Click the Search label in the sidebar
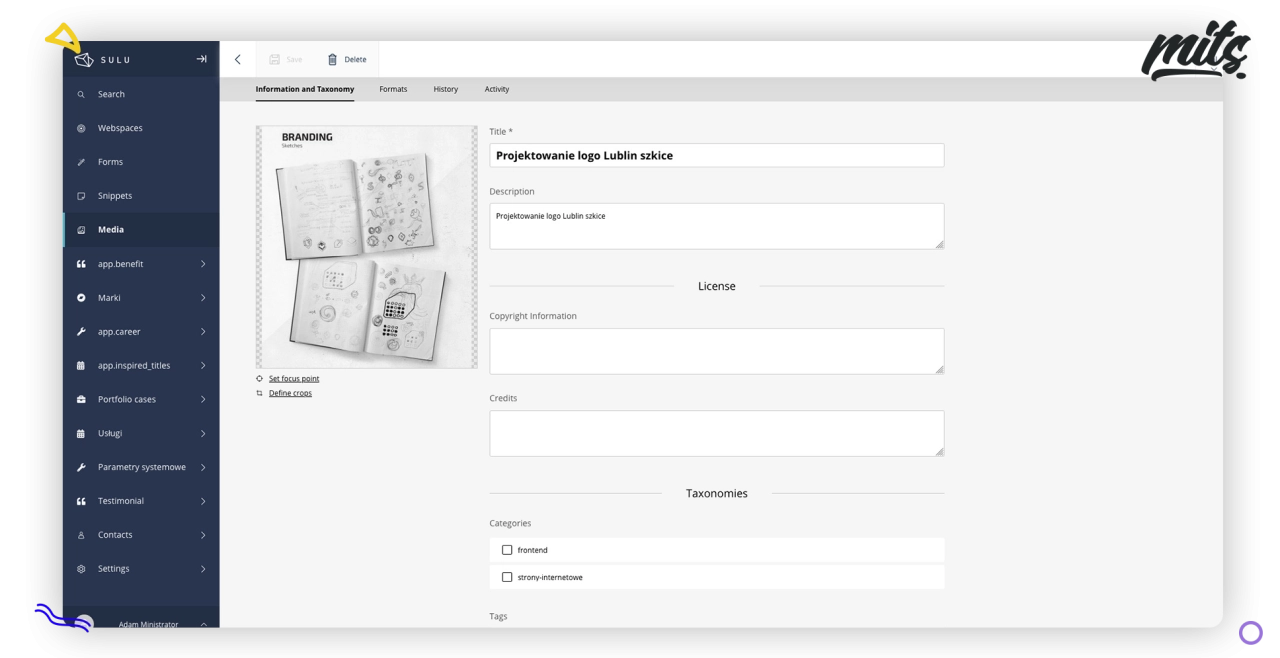This screenshot has height=658, width=1280. tap(111, 94)
